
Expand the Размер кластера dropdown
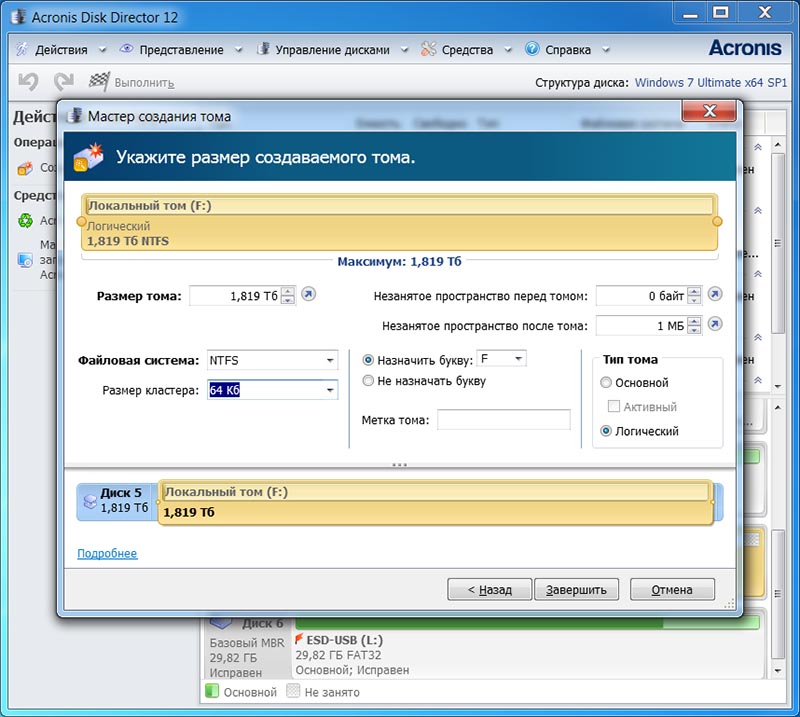[x=330, y=390]
